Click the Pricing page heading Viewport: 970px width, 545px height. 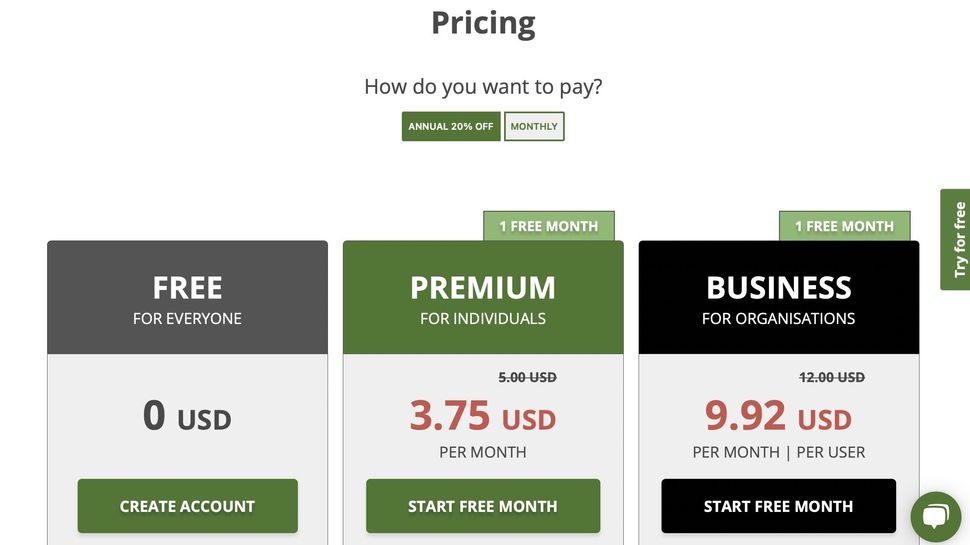[x=483, y=22]
